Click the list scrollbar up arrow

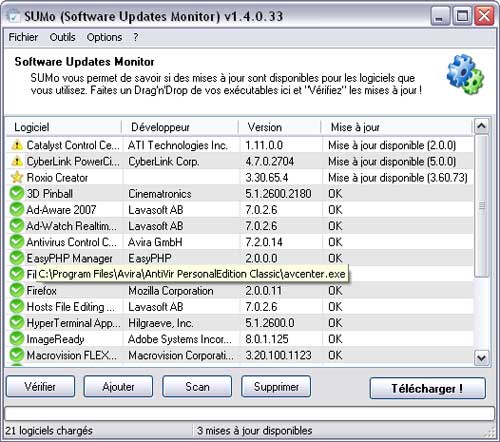point(481,126)
